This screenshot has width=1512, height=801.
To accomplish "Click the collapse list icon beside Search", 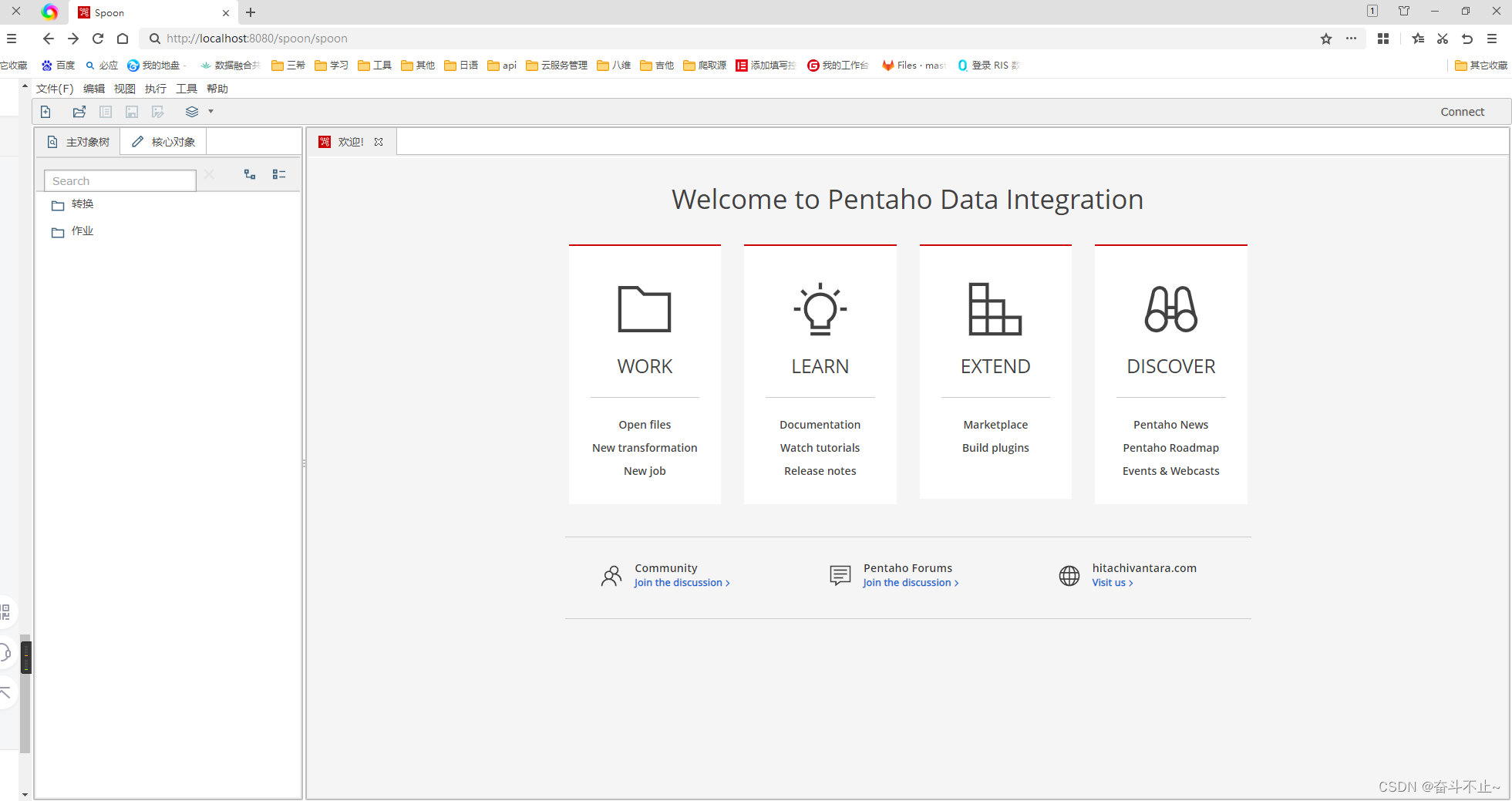I will click(x=279, y=174).
